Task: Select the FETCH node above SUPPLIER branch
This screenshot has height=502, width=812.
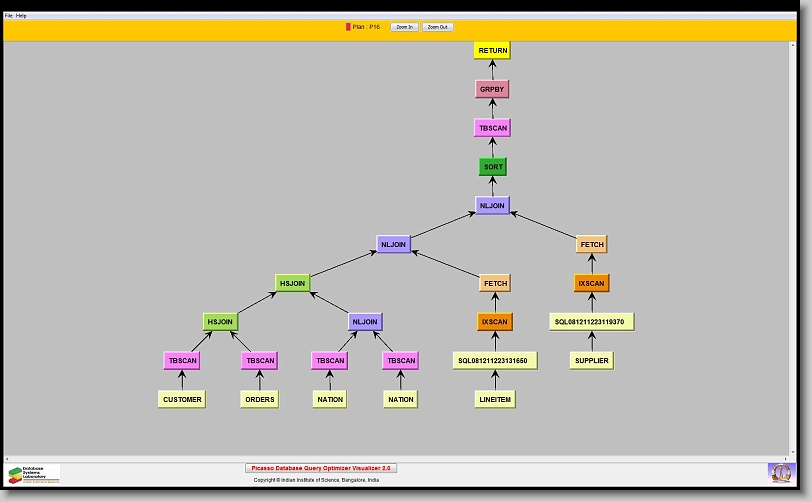Action: [x=591, y=244]
